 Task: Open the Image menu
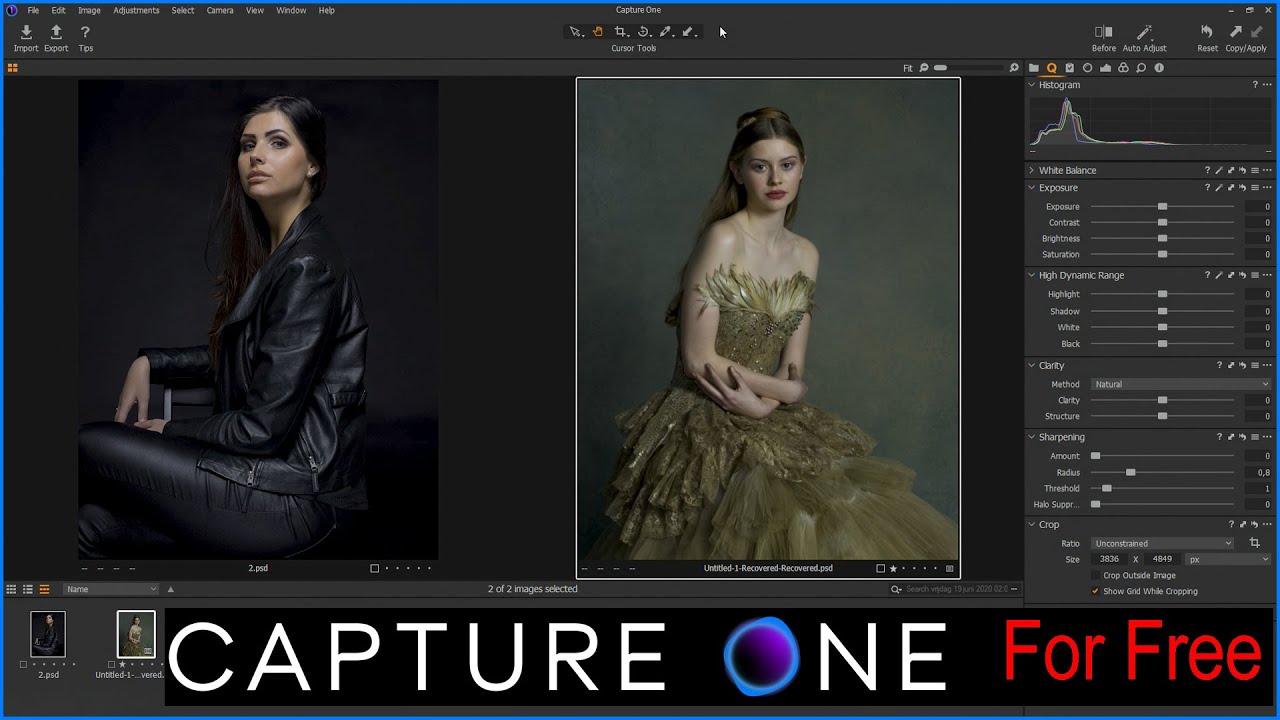point(89,10)
